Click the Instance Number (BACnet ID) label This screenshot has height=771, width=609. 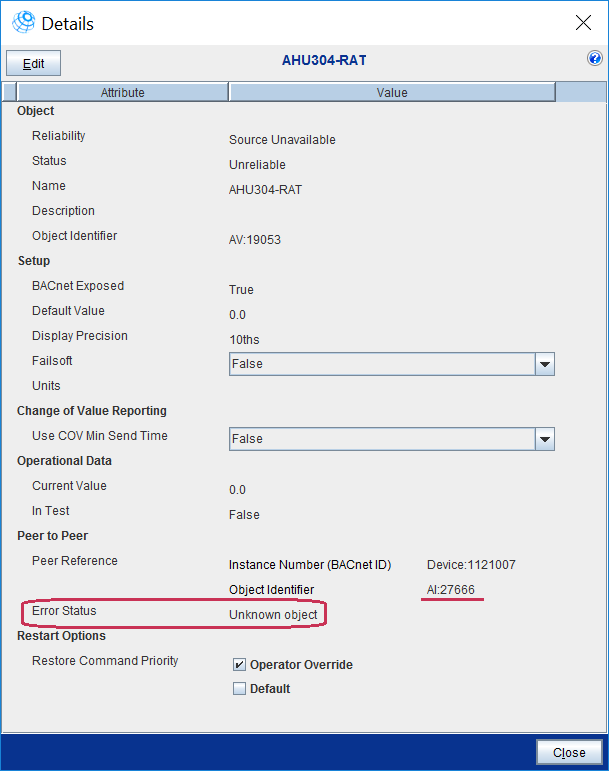[310, 564]
